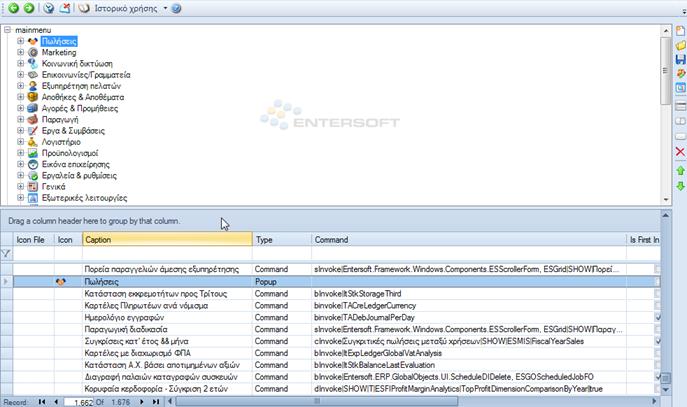Toggle checkbox in Κατάσταση Α.Χ. βάσει row
The width and height of the screenshot is (687, 407).
point(658,365)
